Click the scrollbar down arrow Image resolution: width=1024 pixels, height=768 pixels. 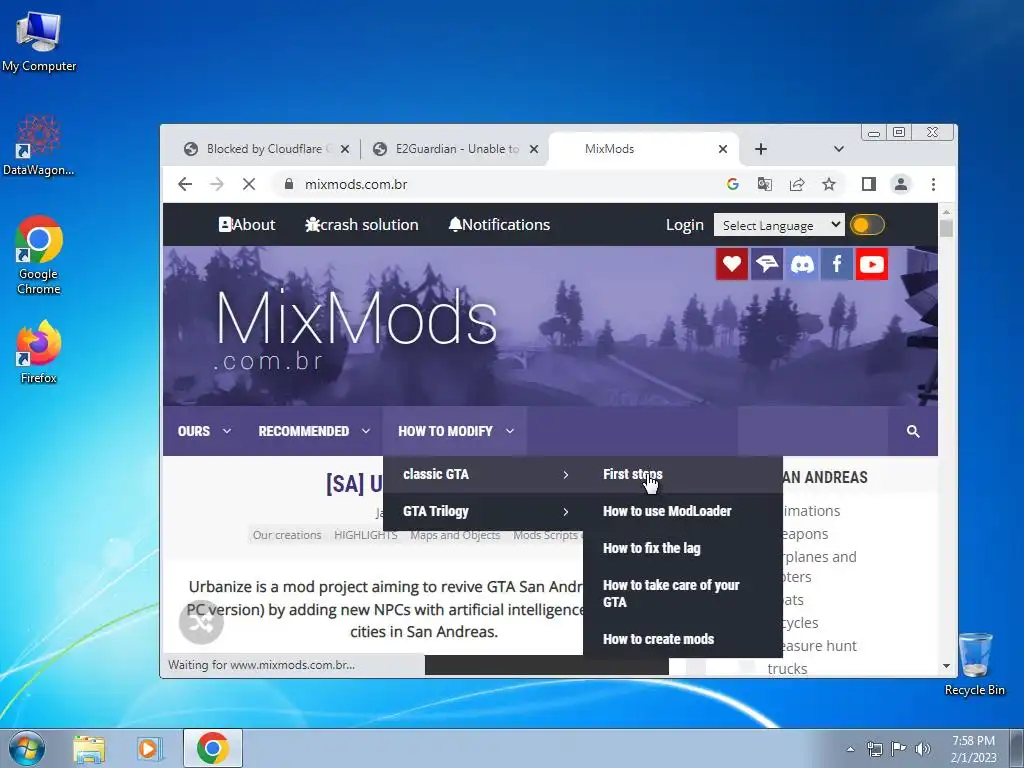click(946, 666)
